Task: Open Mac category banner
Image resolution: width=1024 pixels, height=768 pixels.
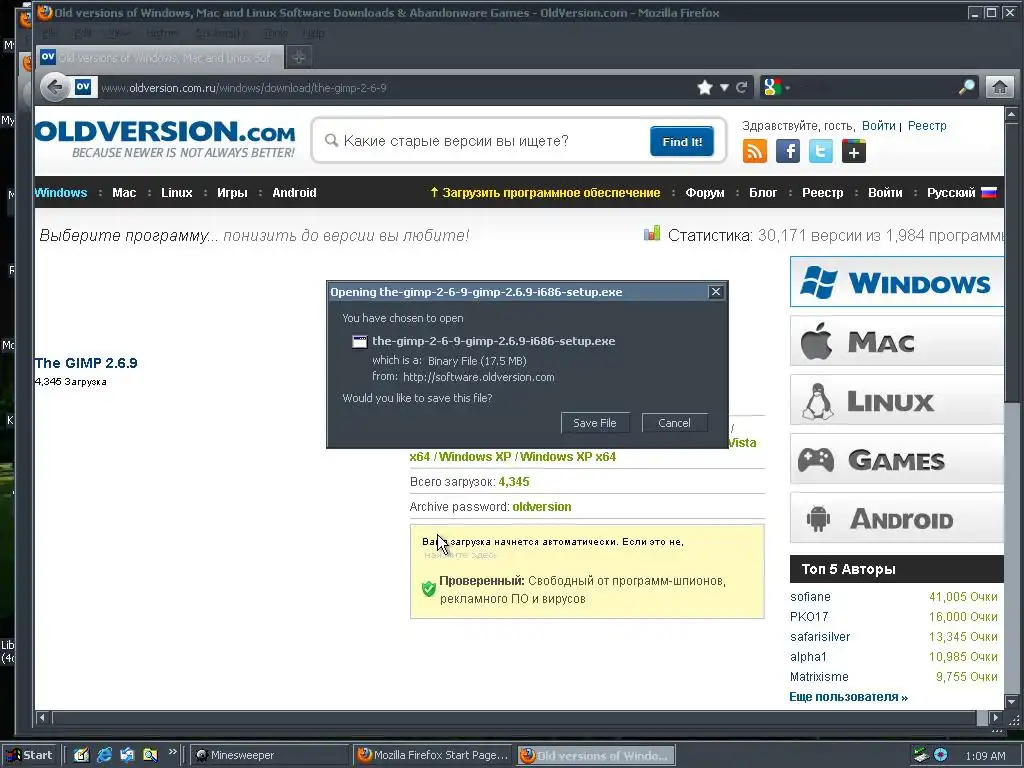Action: tap(896, 341)
